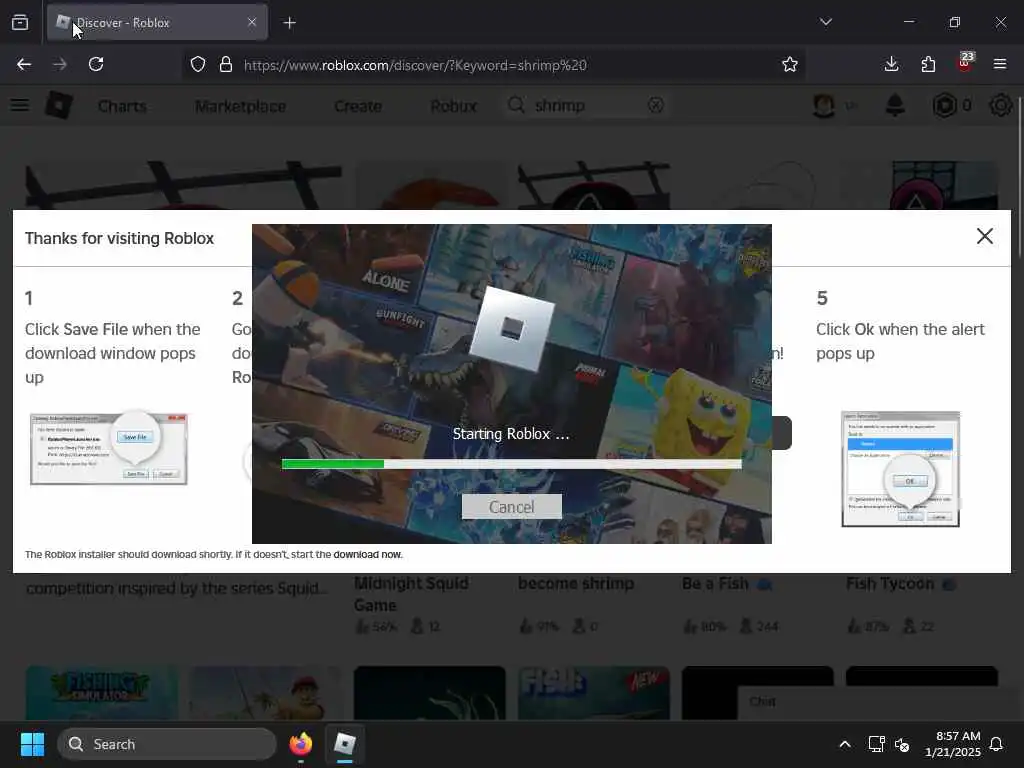The width and height of the screenshot is (1024, 768).
Task: Open Windows notification center bell
Action: [x=996, y=744]
